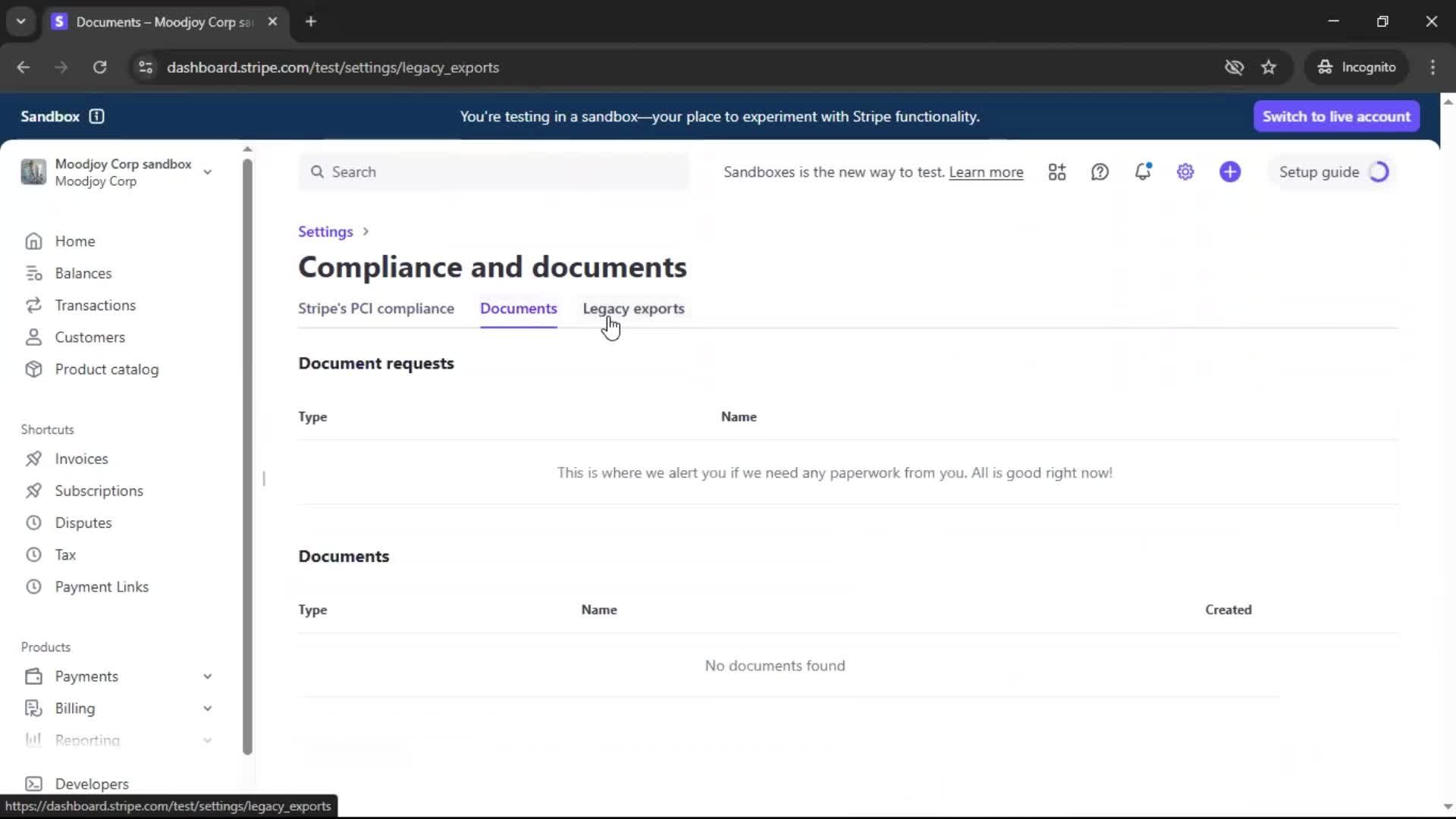
Task: Open the help question mark icon
Action: tap(1100, 172)
